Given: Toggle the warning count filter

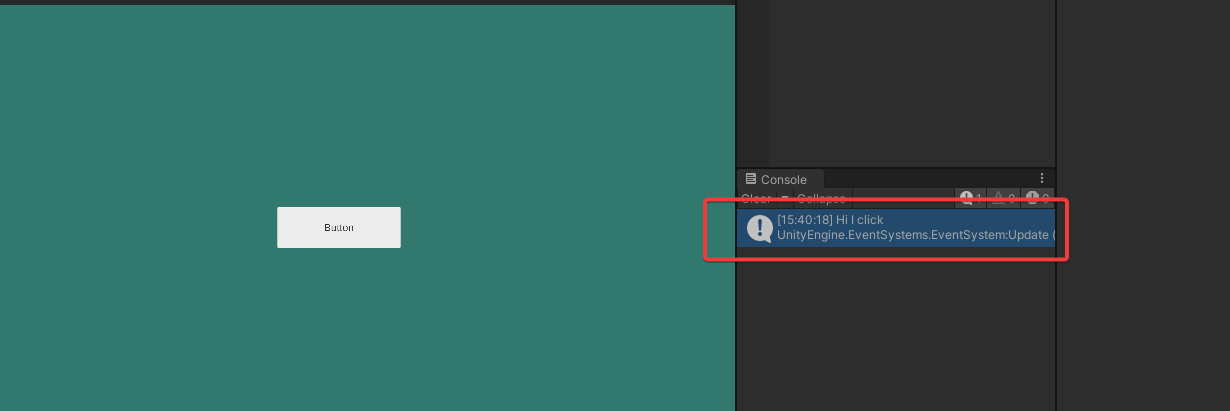Looking at the screenshot, I should (1003, 198).
